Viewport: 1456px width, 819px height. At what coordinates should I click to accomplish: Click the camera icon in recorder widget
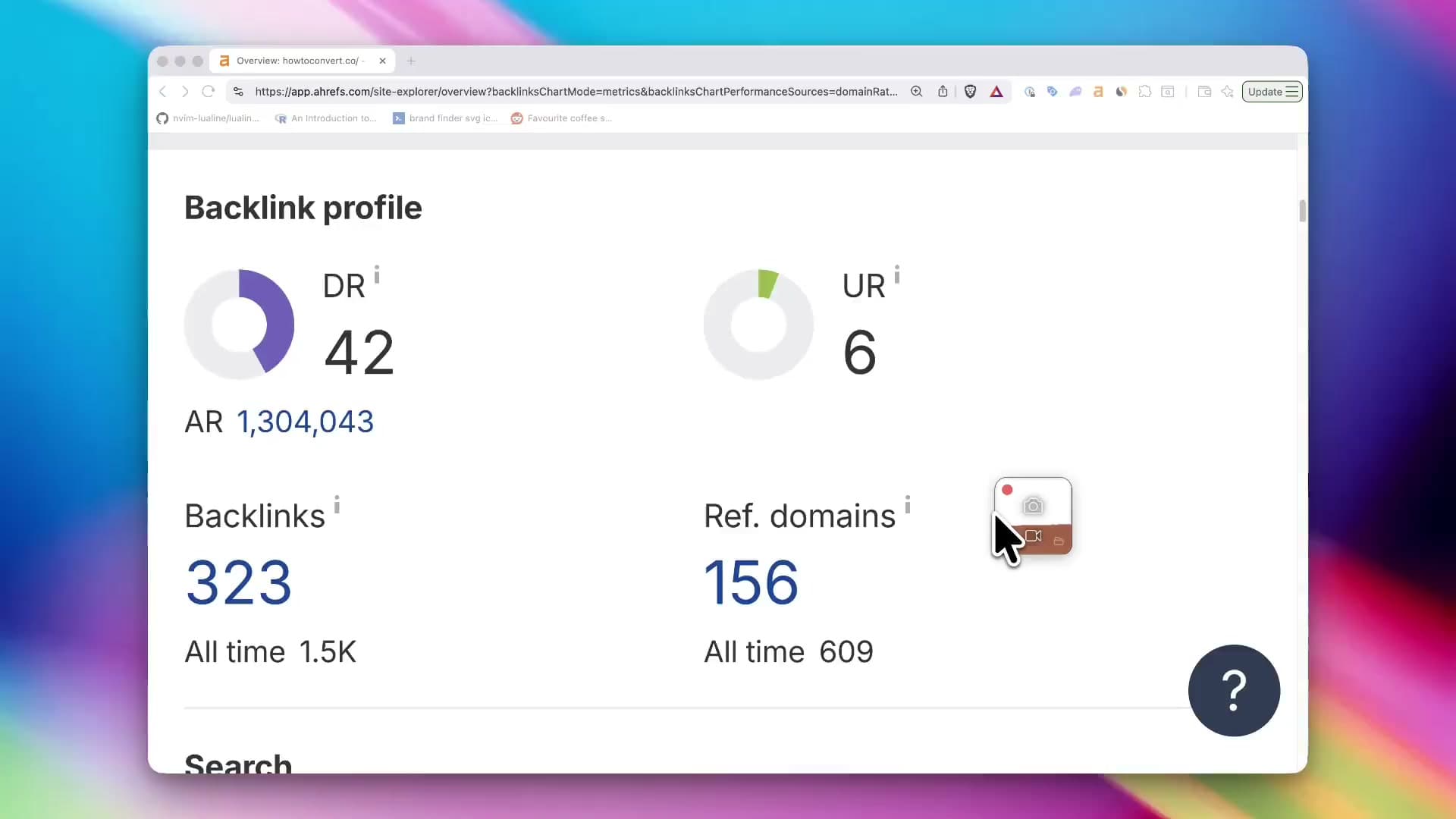coord(1033,506)
